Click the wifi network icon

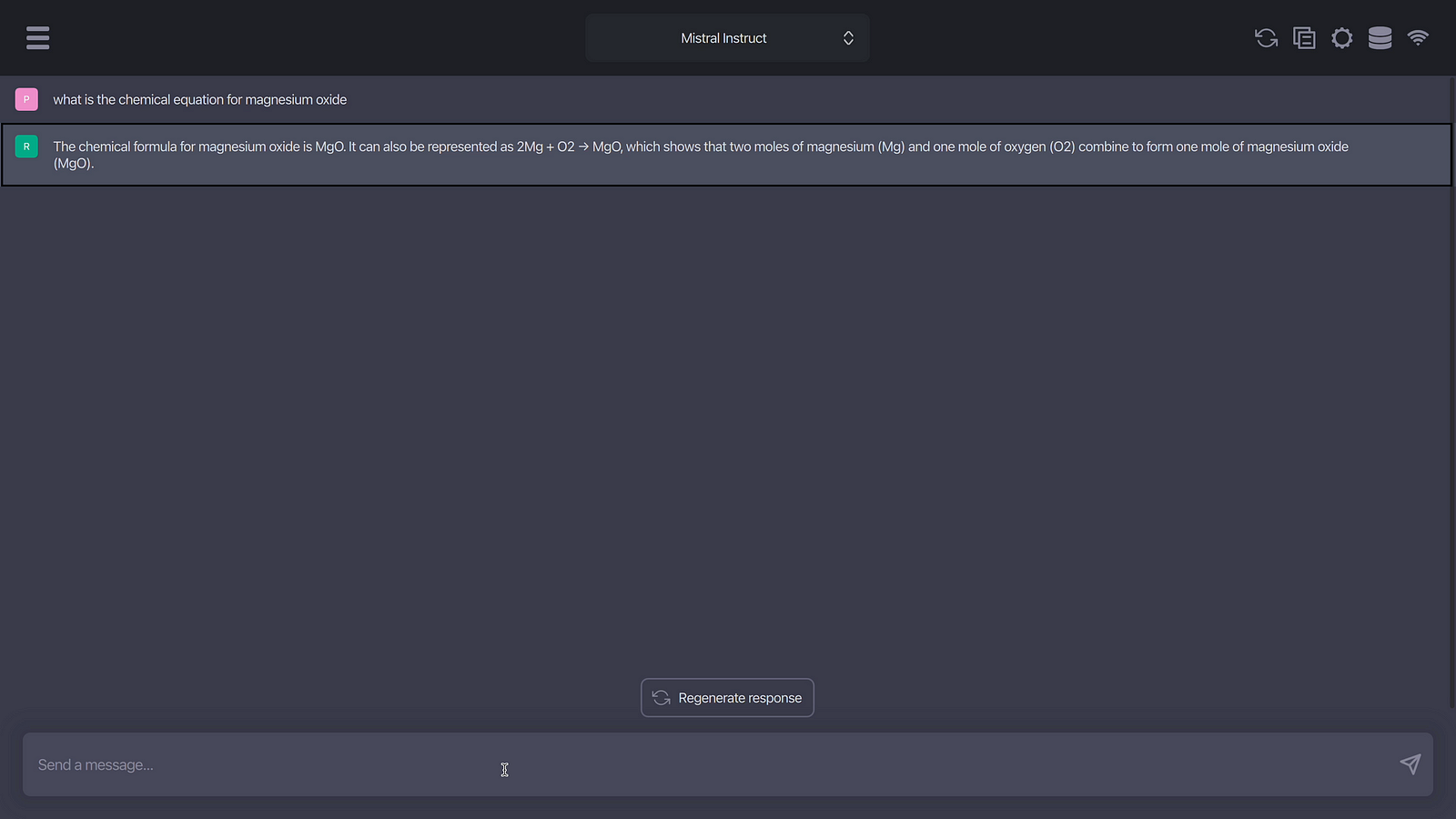pos(1418,37)
